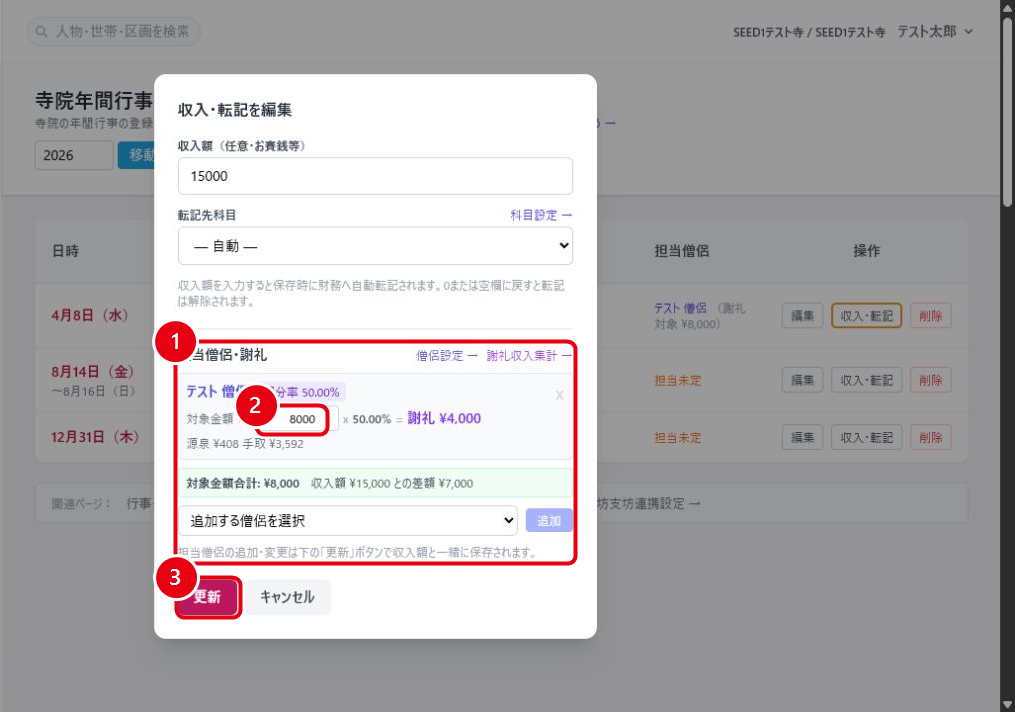The image size is (1015, 712).
Task: Click the 更新 button
Action: (x=208, y=597)
